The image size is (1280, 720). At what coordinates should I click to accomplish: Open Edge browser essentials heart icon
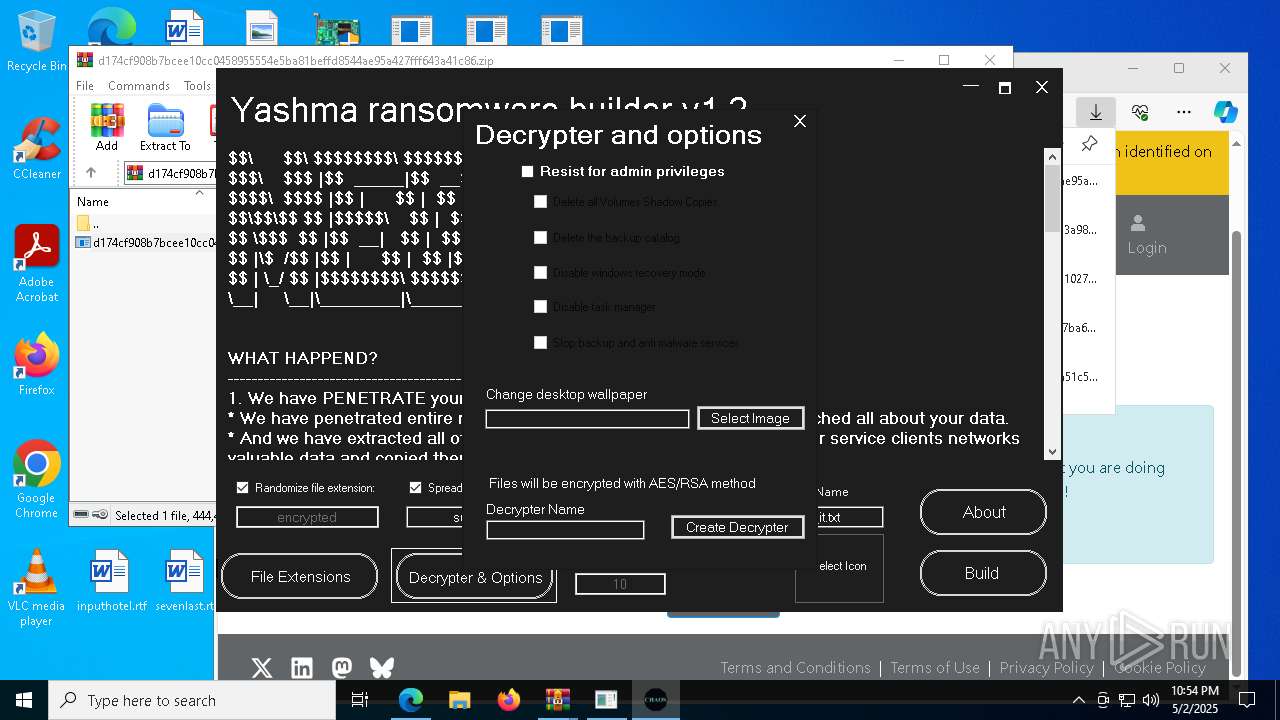coord(1140,112)
